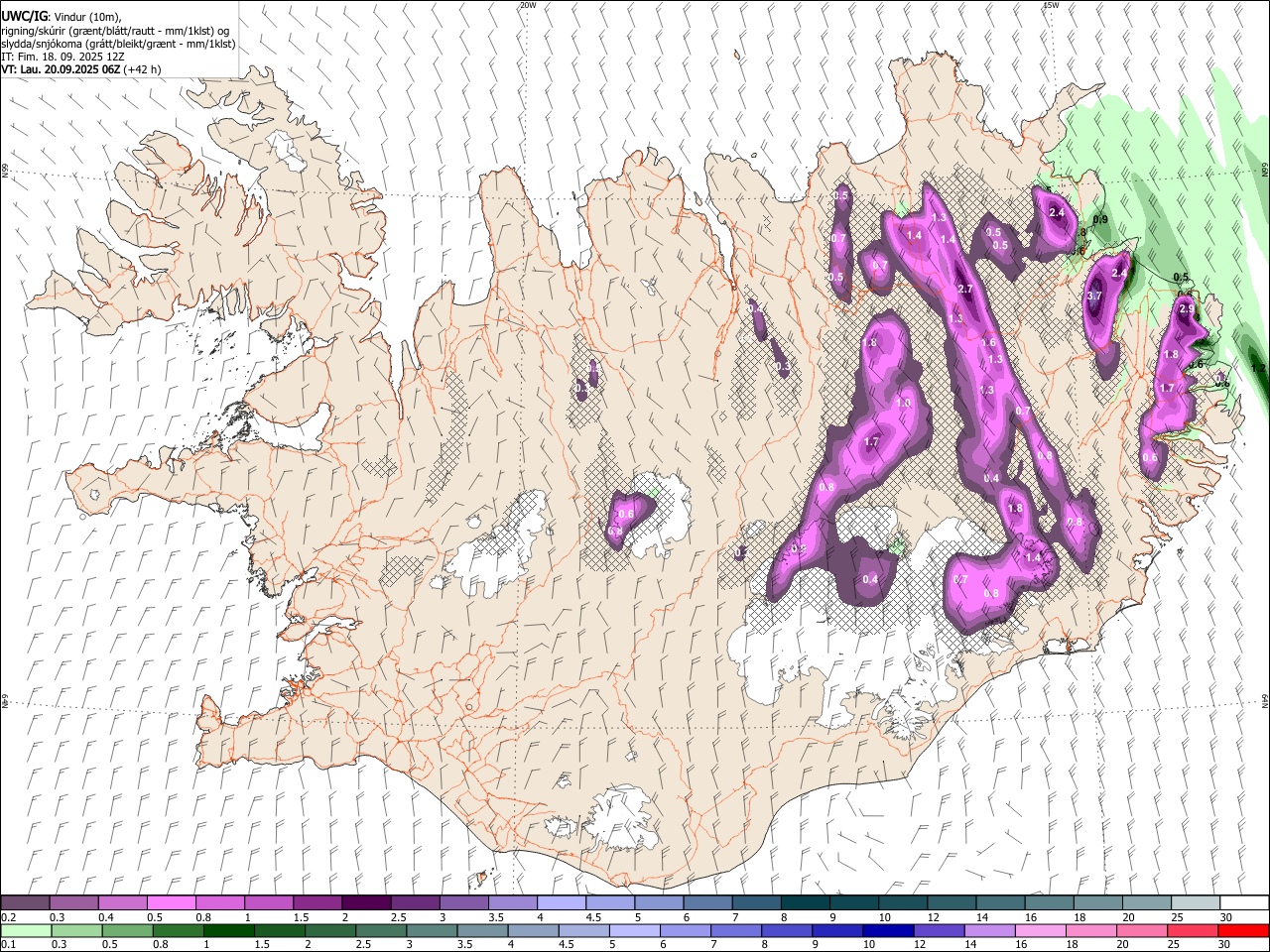1270x952 pixels.
Task: Click the bright magenta 0.5–0.8 snow legend swatch
Action: pos(171,902)
